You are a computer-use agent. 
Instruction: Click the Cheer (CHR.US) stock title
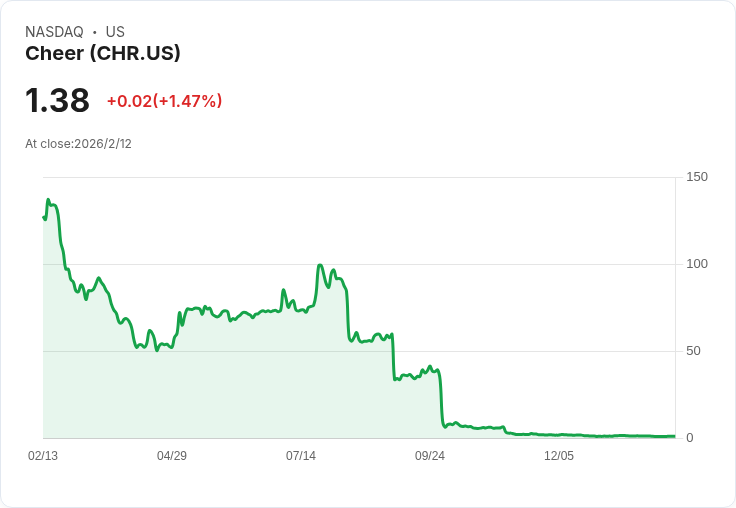[103, 53]
